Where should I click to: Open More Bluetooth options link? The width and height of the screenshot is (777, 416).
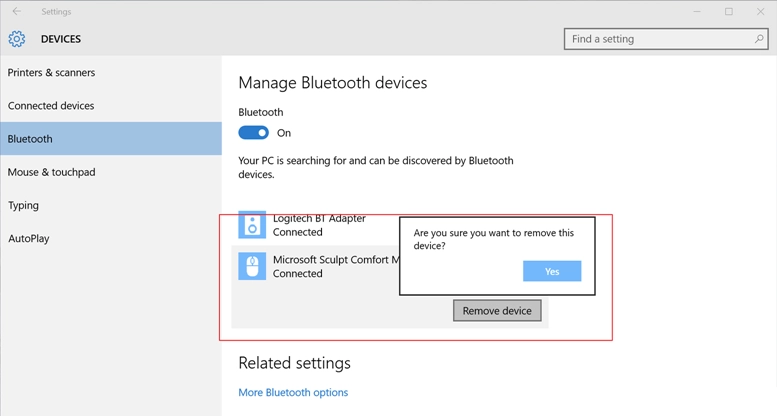293,392
